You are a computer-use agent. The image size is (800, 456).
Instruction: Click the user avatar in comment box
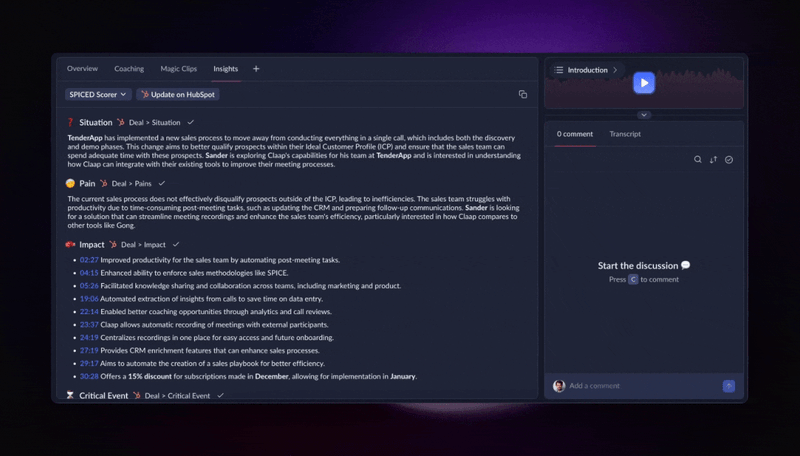point(559,386)
